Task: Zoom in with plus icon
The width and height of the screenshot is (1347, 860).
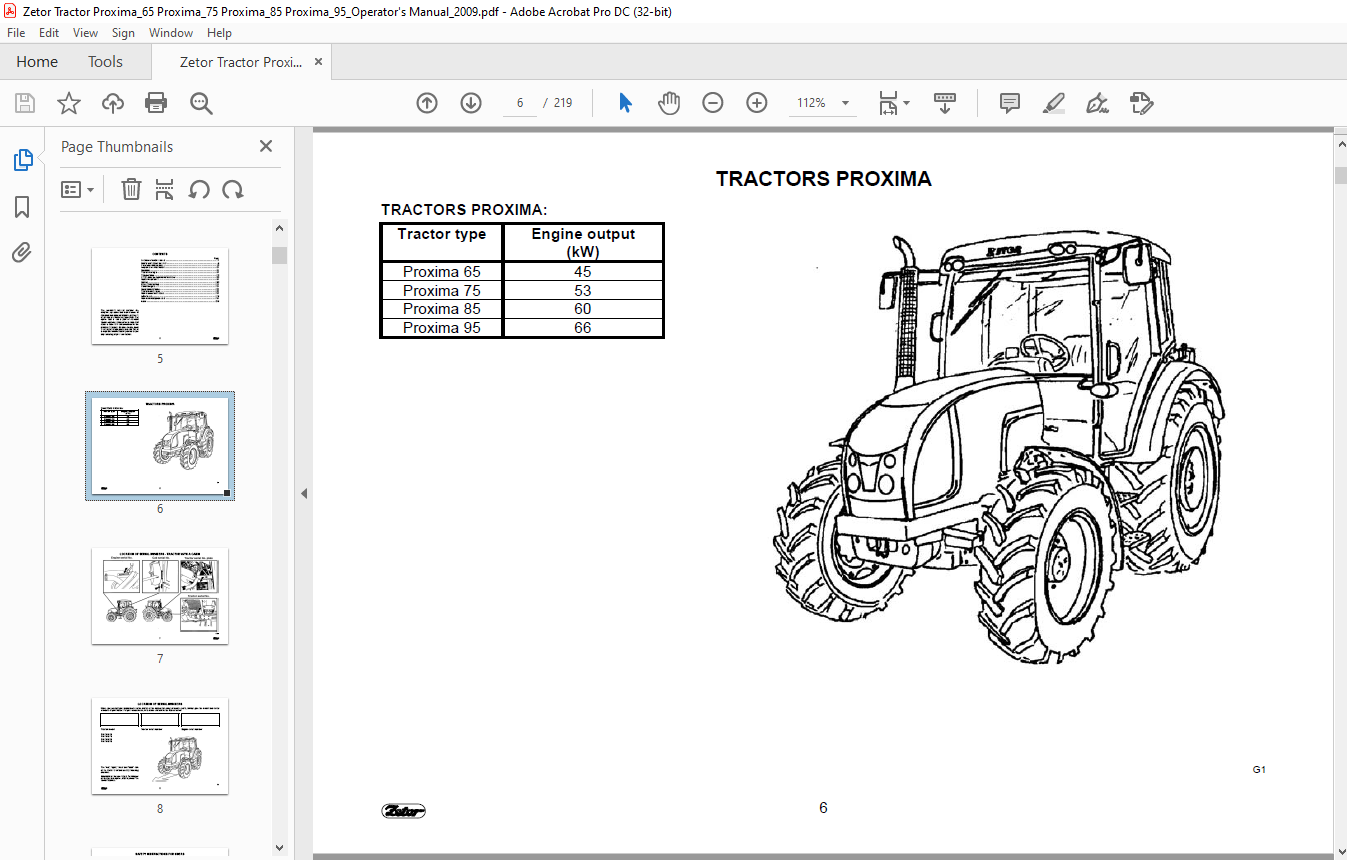Action: point(757,103)
